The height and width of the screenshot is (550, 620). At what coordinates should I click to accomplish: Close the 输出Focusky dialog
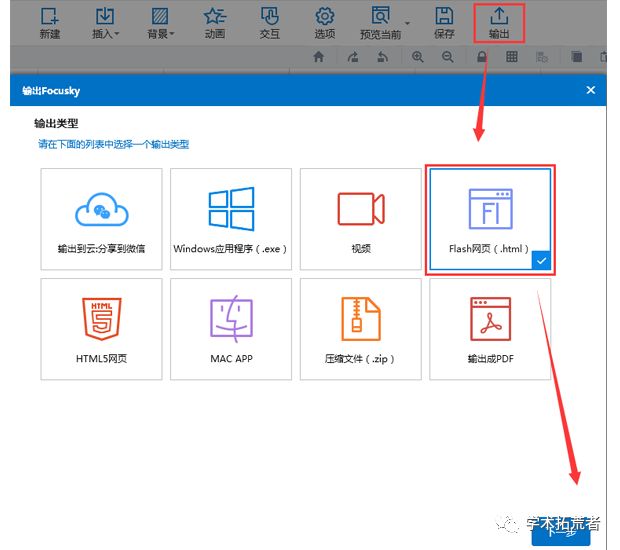click(x=591, y=90)
